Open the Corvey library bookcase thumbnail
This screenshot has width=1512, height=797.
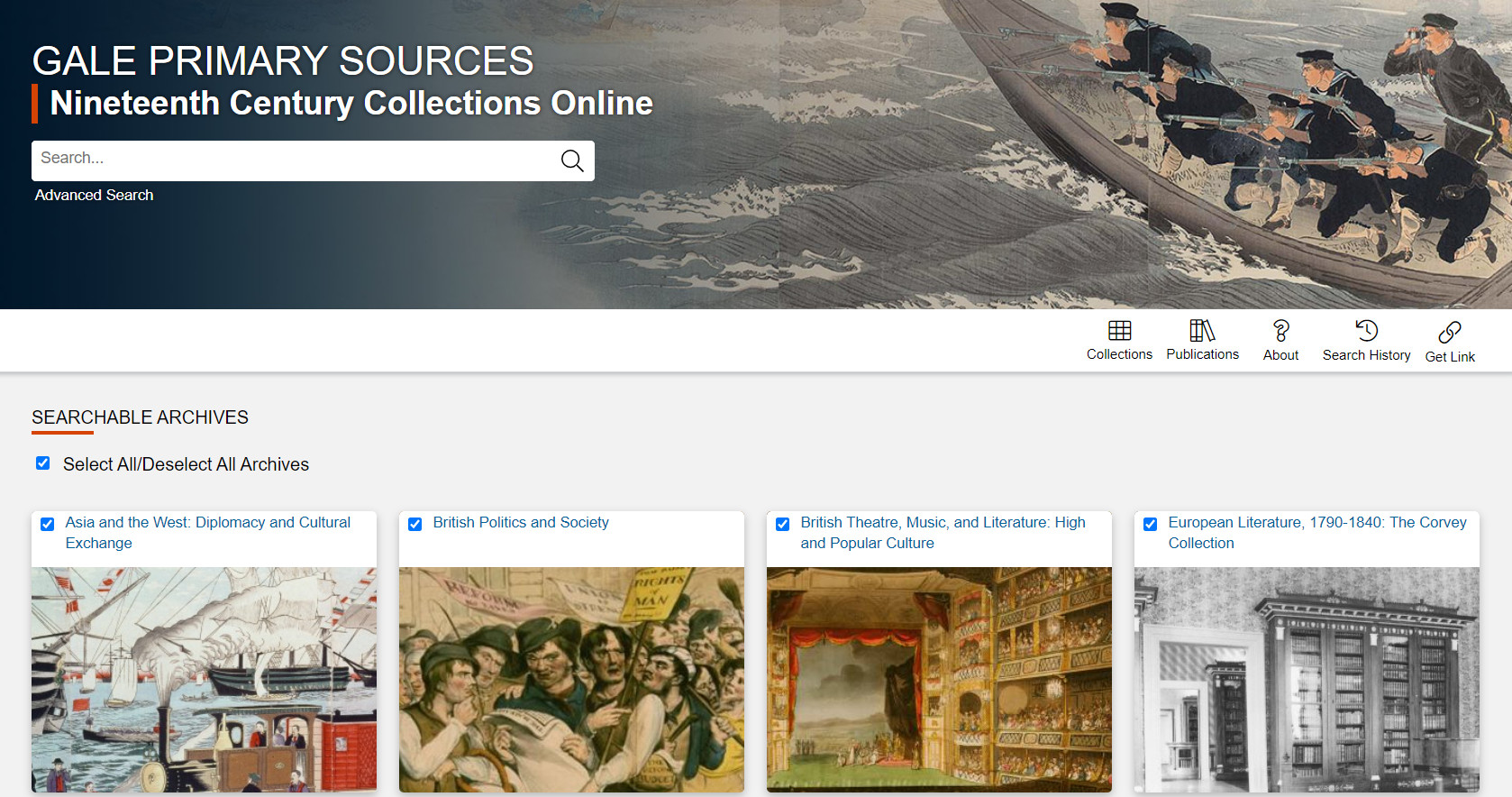coord(1307,680)
